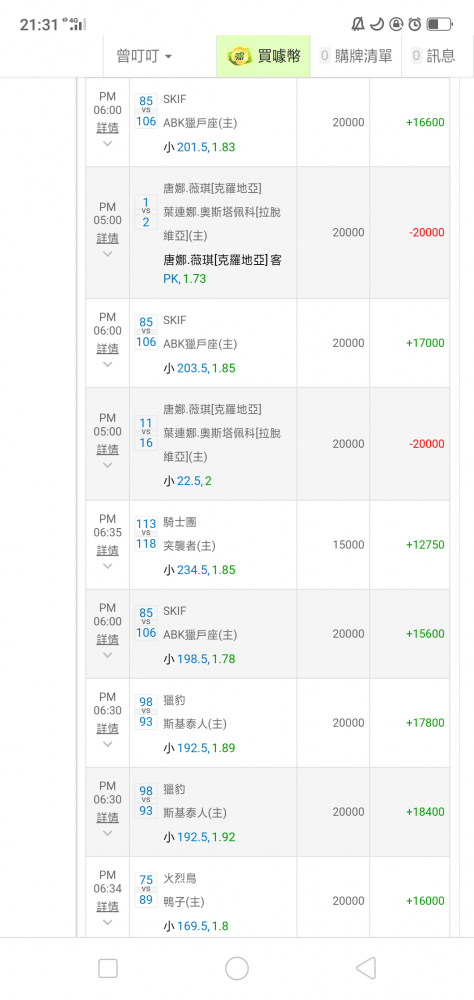Tap the 113 vs 118 score box

[x=146, y=534]
